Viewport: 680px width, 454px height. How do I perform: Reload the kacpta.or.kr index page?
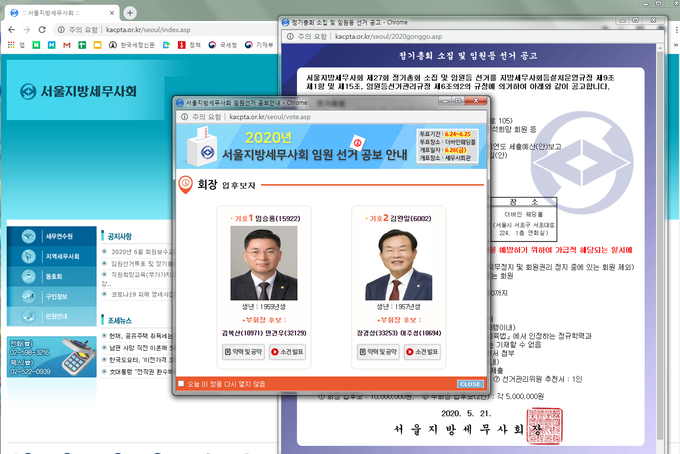(42, 29)
